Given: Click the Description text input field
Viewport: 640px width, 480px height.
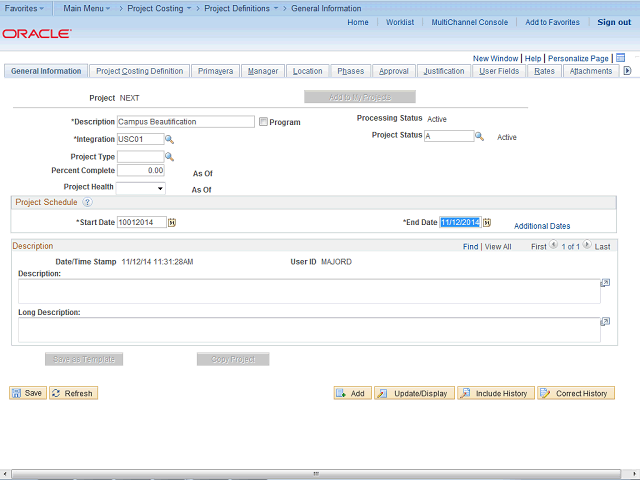Looking at the screenshot, I should coord(185,122).
